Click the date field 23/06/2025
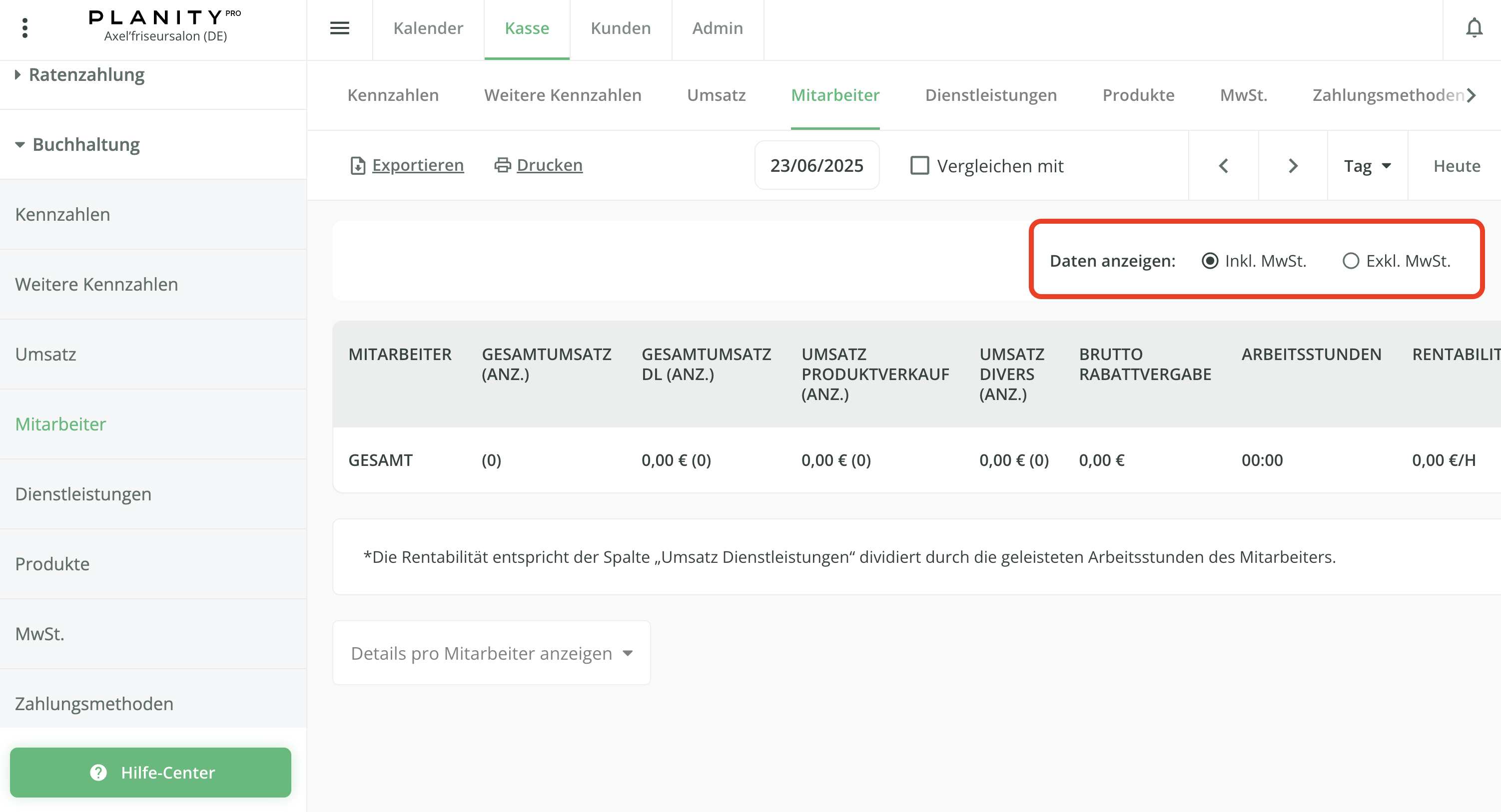1501x812 pixels. [816, 165]
